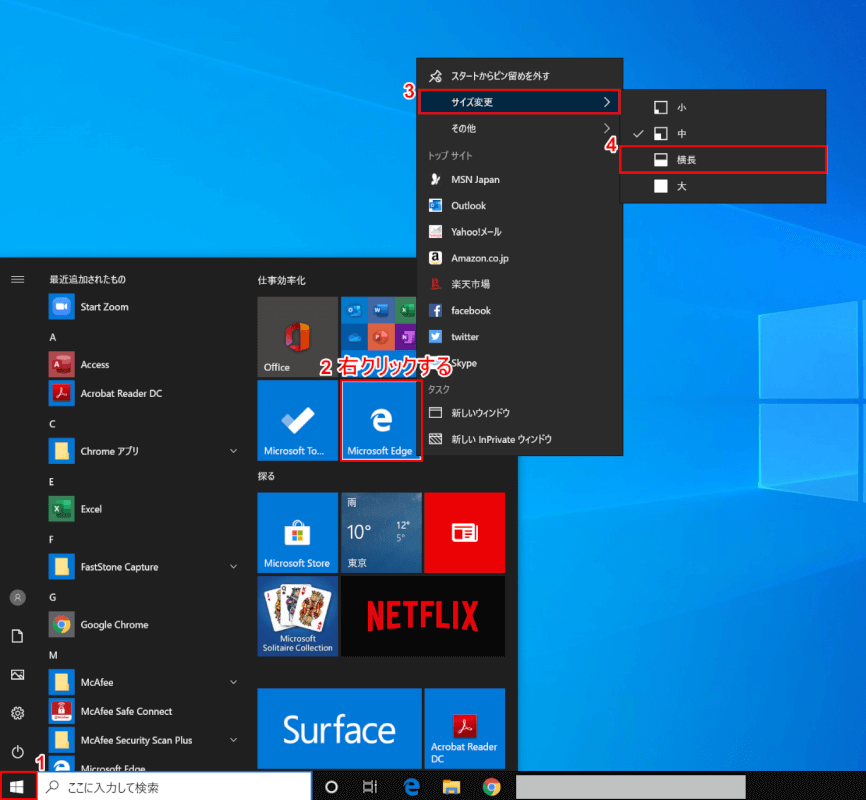Open the Microsoft Store tile
866x800 pixels.
297,533
